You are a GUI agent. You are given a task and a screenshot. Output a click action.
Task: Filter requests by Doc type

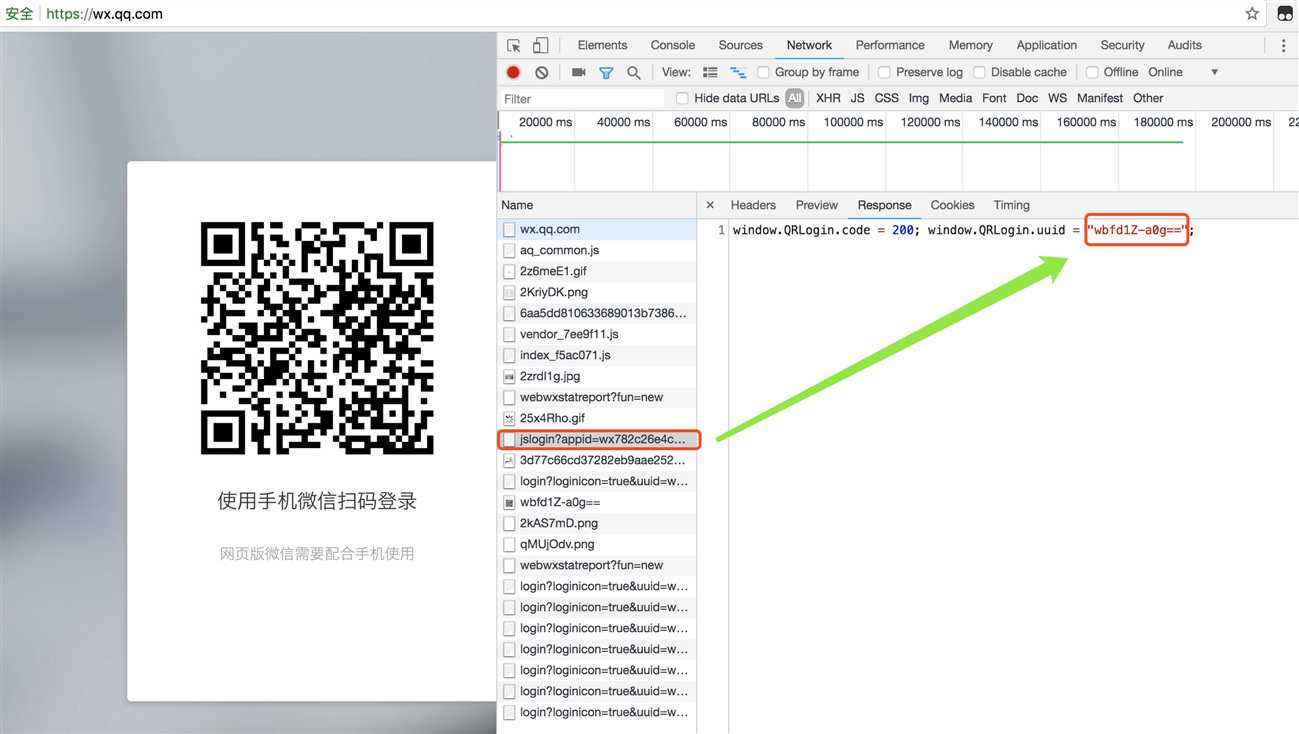[x=1027, y=98]
